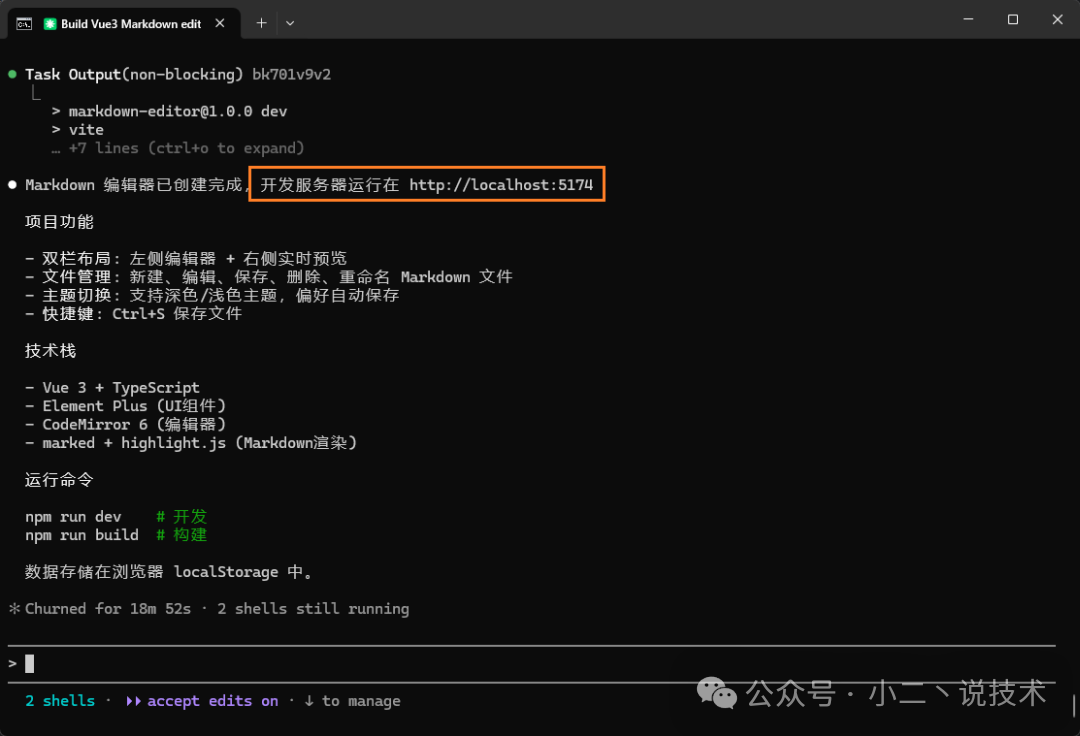This screenshot has width=1080, height=736.
Task: Click the "文件管理" feature line
Action: click(269, 277)
